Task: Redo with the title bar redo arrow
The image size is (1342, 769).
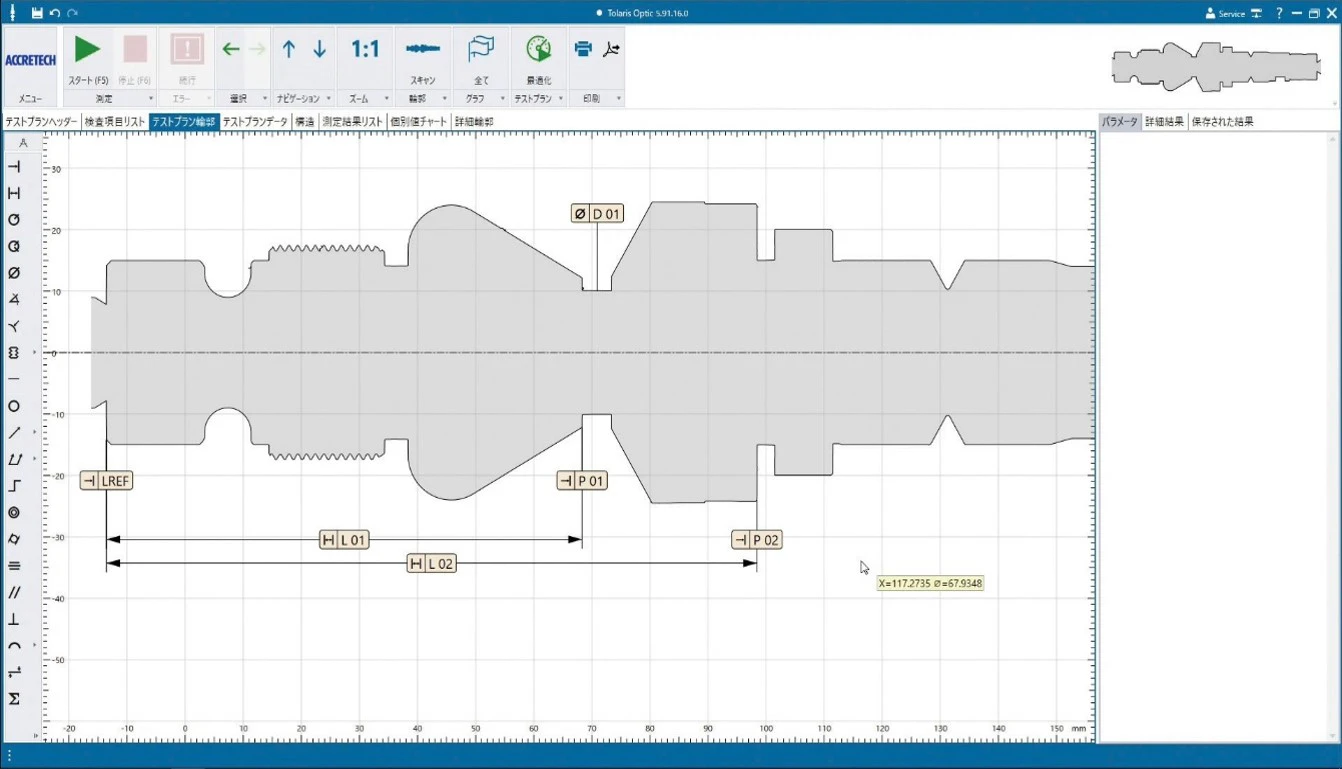Action: 73,13
